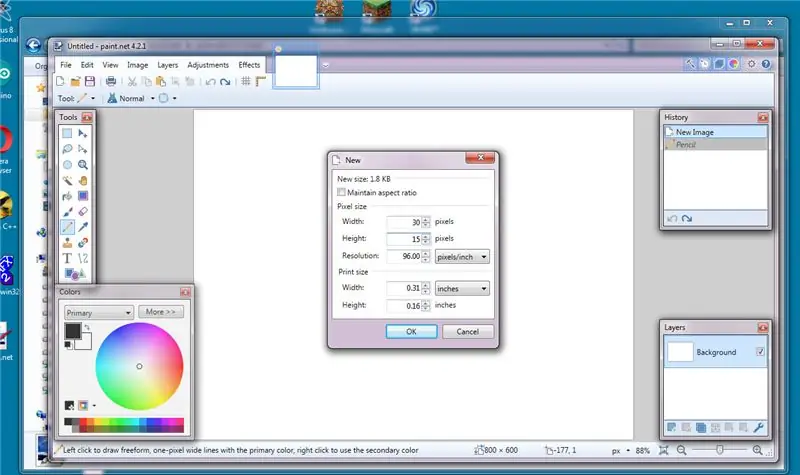Open the View menu
This screenshot has width=800, height=475.
pyautogui.click(x=110, y=65)
